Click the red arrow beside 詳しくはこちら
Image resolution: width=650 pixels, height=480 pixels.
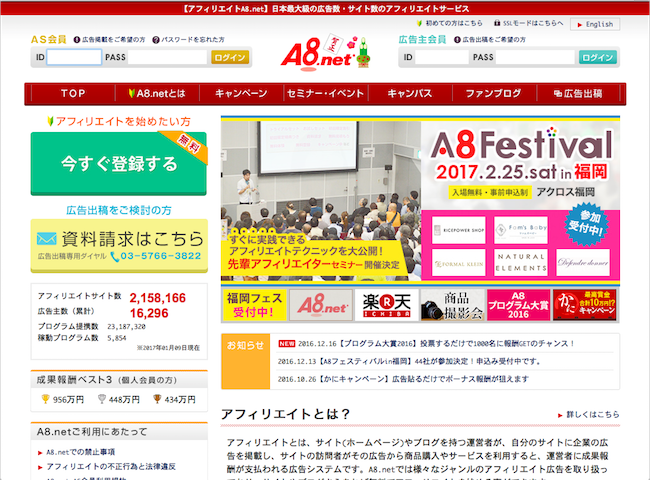pyautogui.click(x=560, y=415)
